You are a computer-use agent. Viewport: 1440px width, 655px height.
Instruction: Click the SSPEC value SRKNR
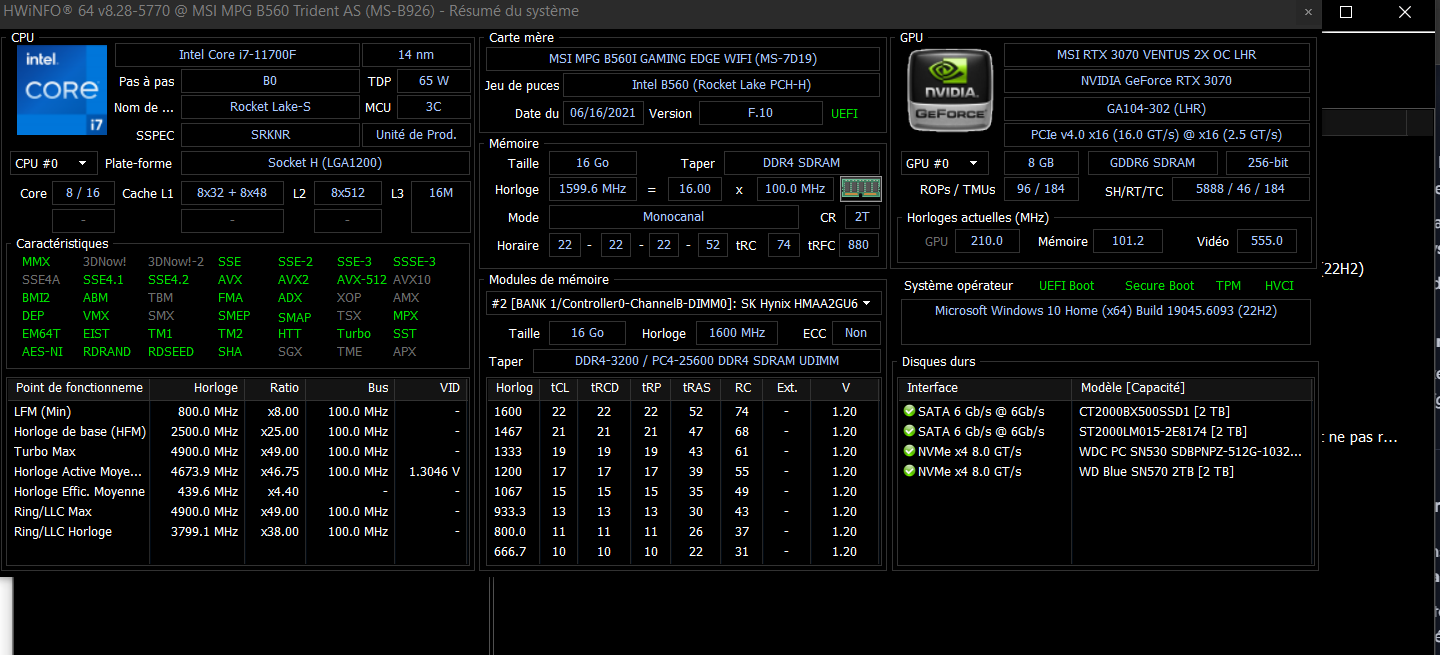(x=270, y=135)
